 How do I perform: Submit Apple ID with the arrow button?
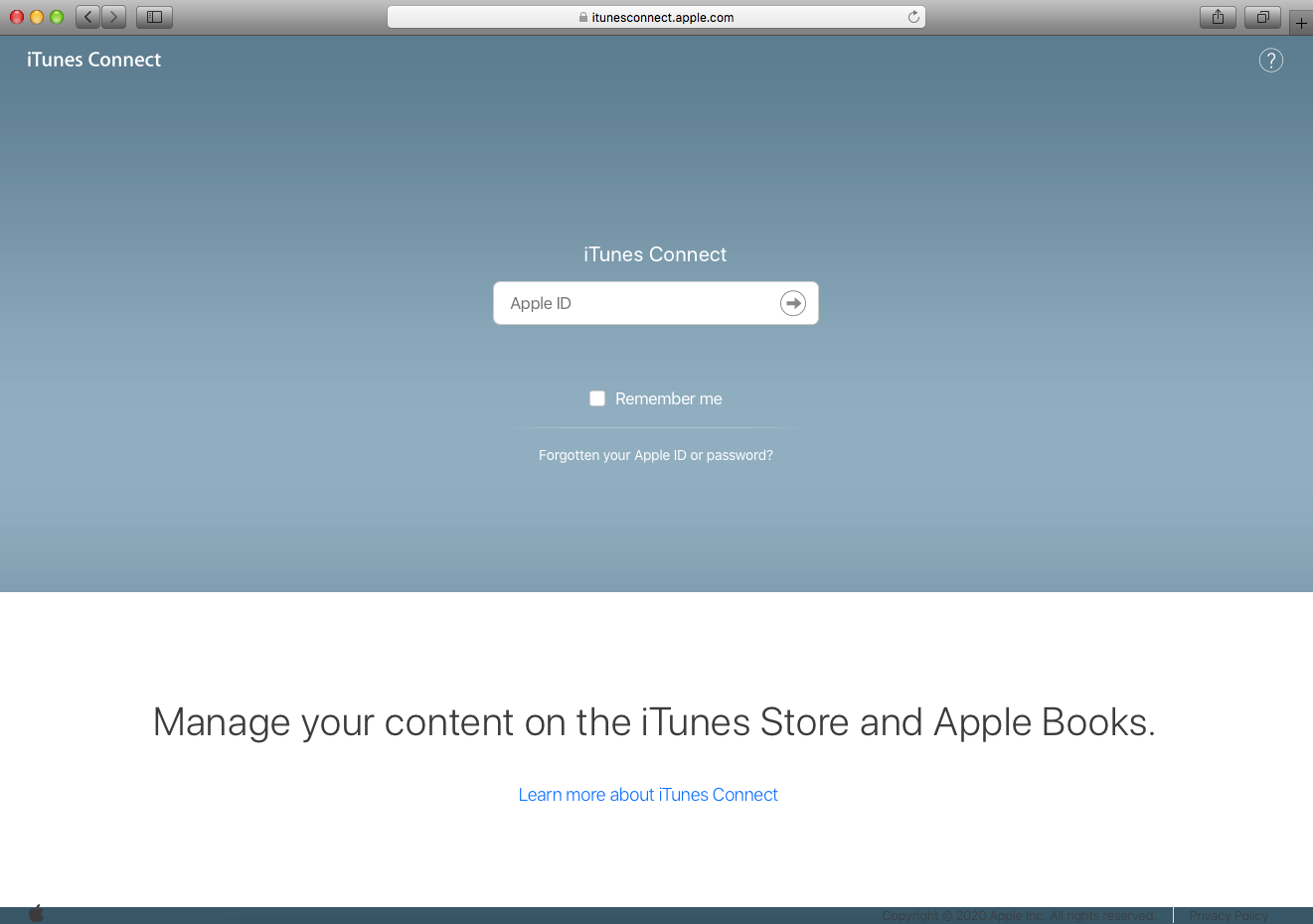[x=793, y=303]
